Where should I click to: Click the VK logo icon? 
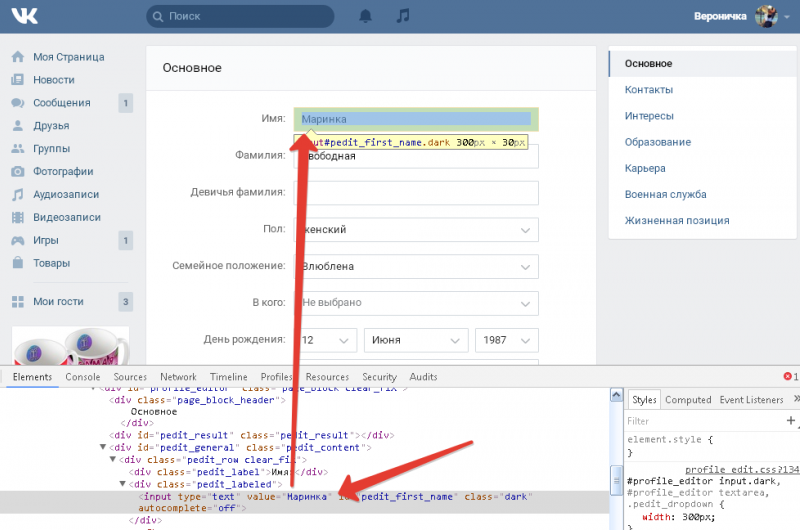(x=24, y=16)
